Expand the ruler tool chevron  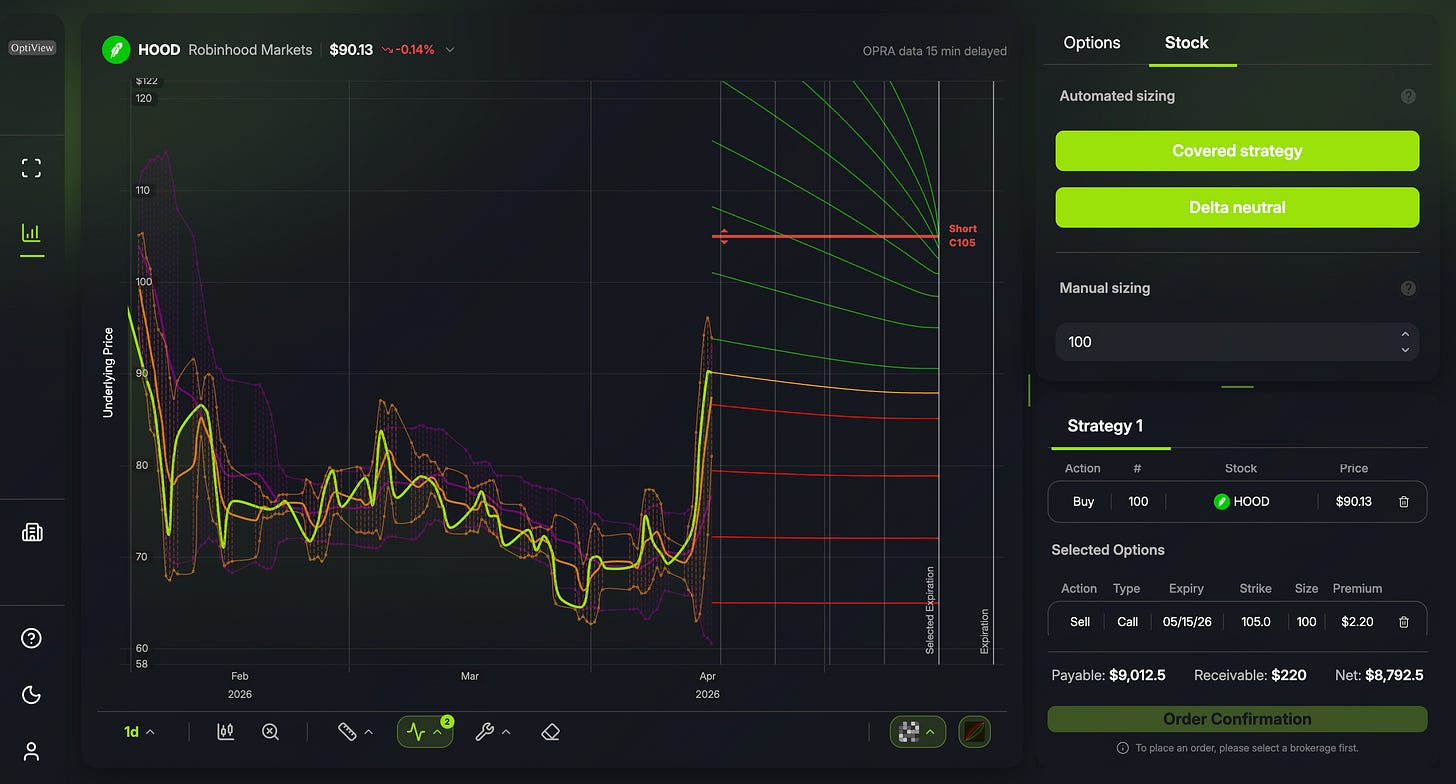pos(368,732)
